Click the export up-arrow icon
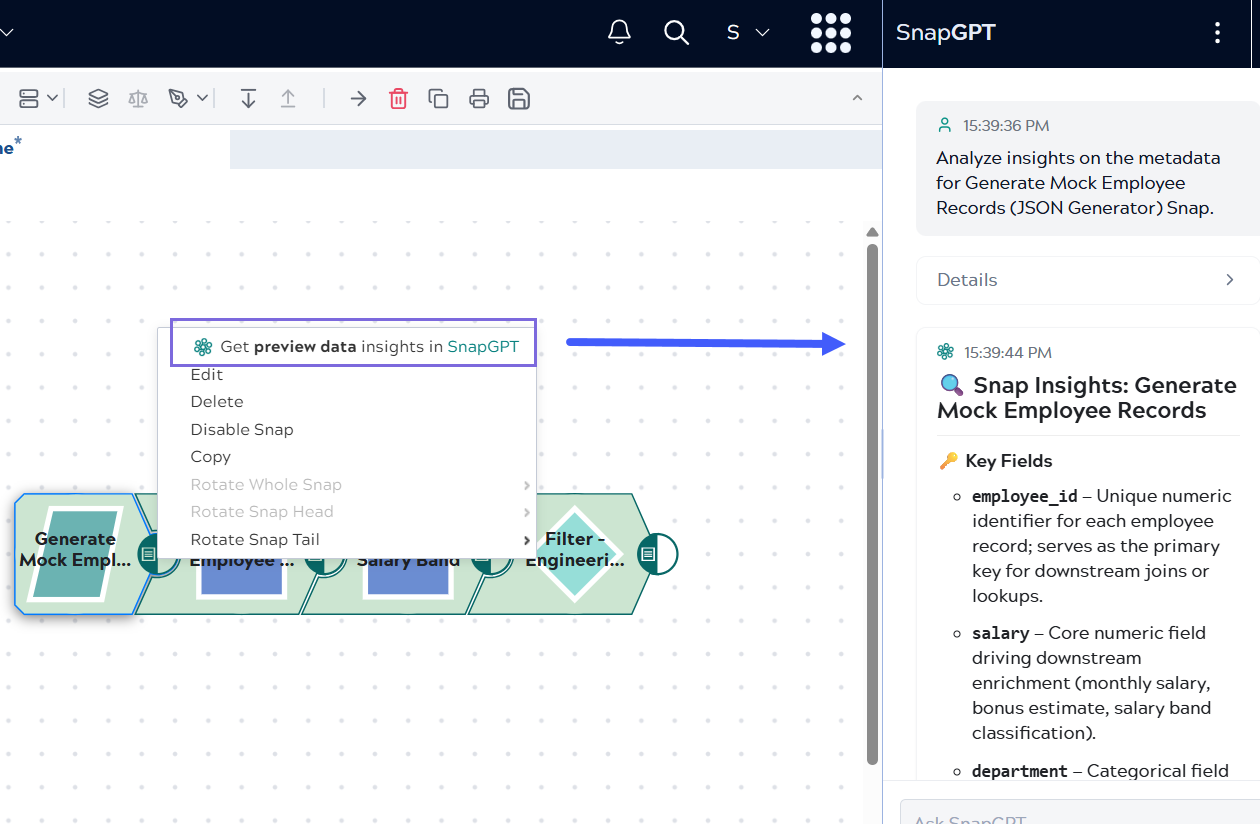The image size is (1260, 824). (288, 98)
